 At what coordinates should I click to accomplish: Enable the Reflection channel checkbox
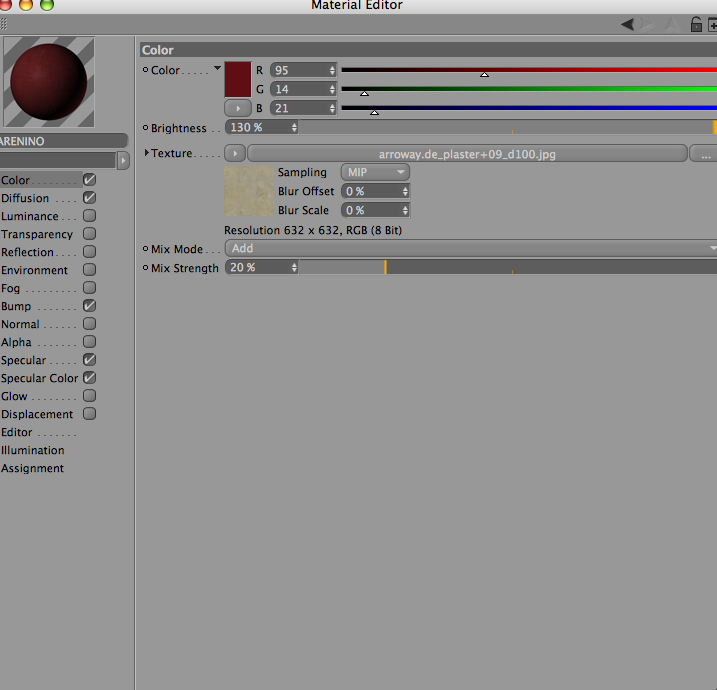(90, 251)
